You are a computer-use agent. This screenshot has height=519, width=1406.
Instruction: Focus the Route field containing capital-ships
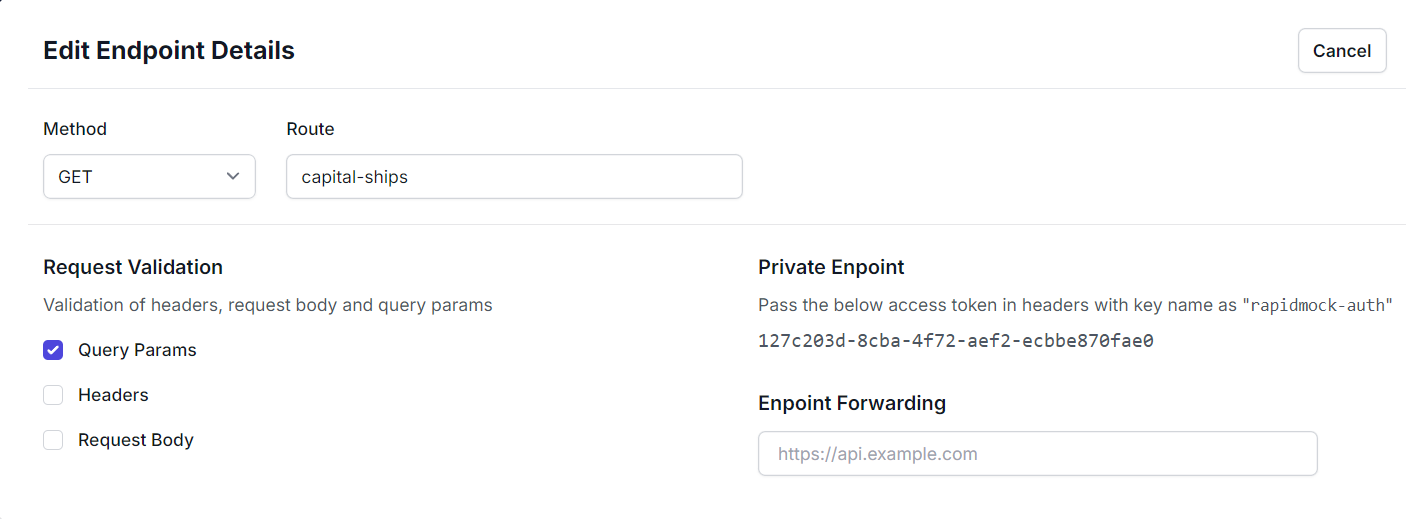513,176
